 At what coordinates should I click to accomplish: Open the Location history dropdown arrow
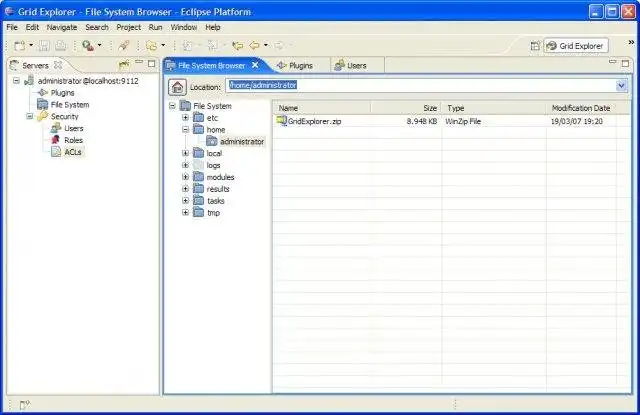pyautogui.click(x=621, y=86)
